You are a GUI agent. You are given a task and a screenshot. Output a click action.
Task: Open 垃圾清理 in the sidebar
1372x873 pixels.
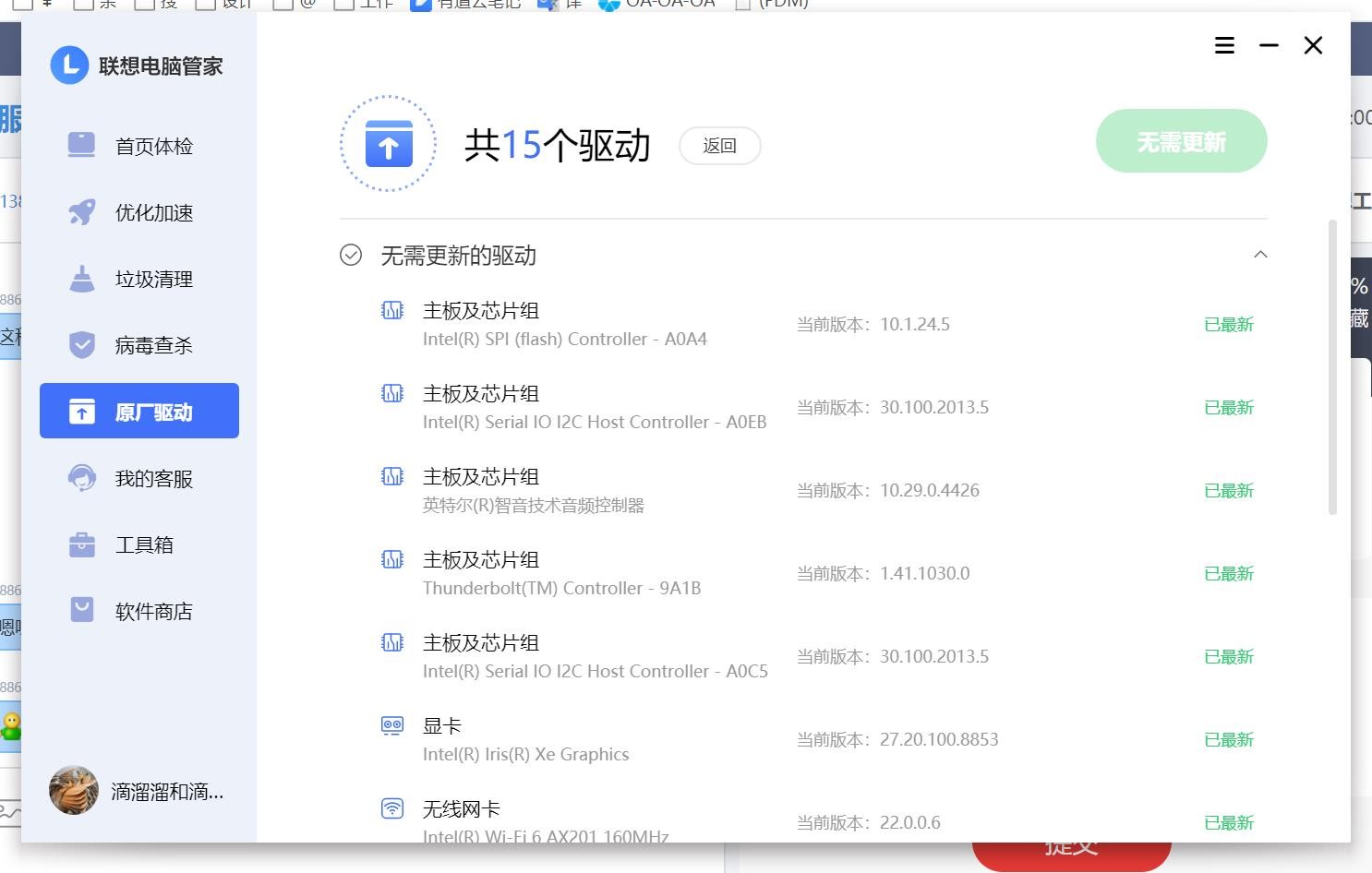pyautogui.click(x=138, y=279)
